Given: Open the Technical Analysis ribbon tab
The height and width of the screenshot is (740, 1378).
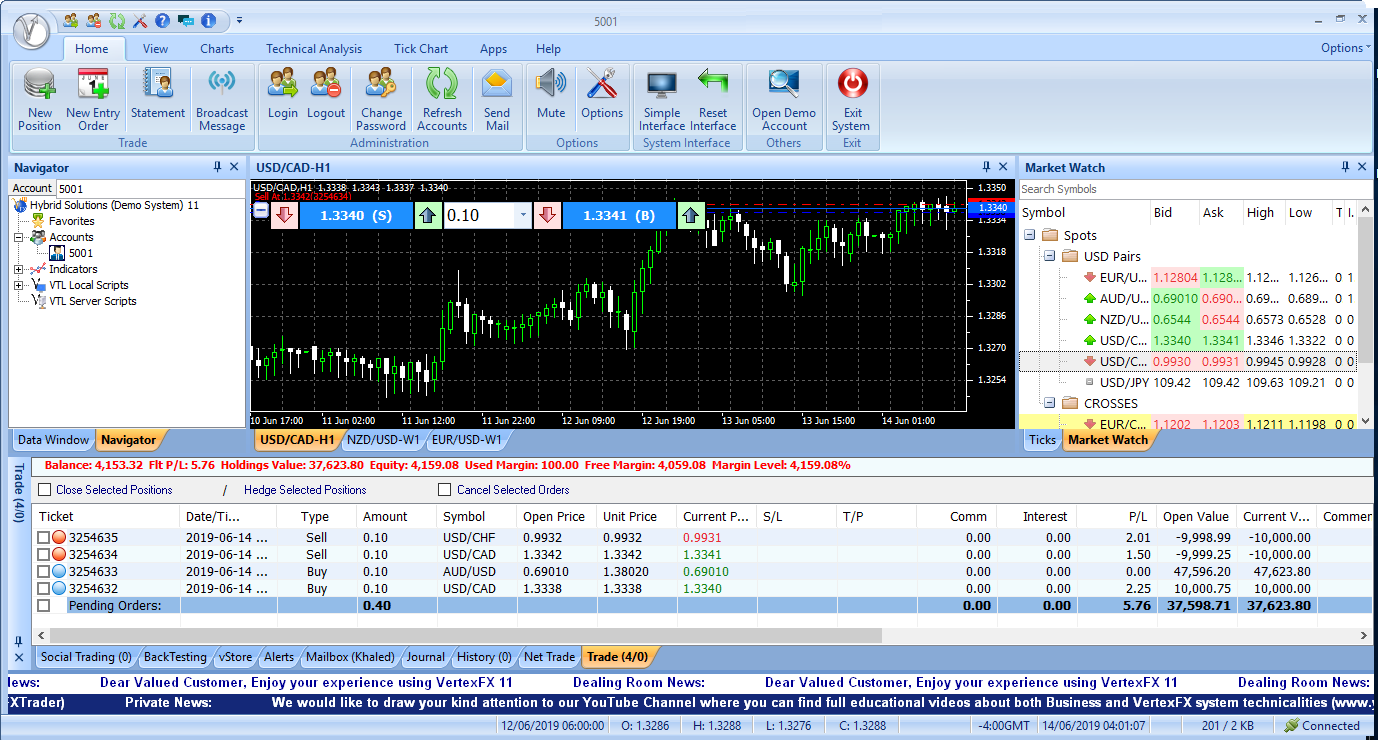Looking at the screenshot, I should point(314,48).
